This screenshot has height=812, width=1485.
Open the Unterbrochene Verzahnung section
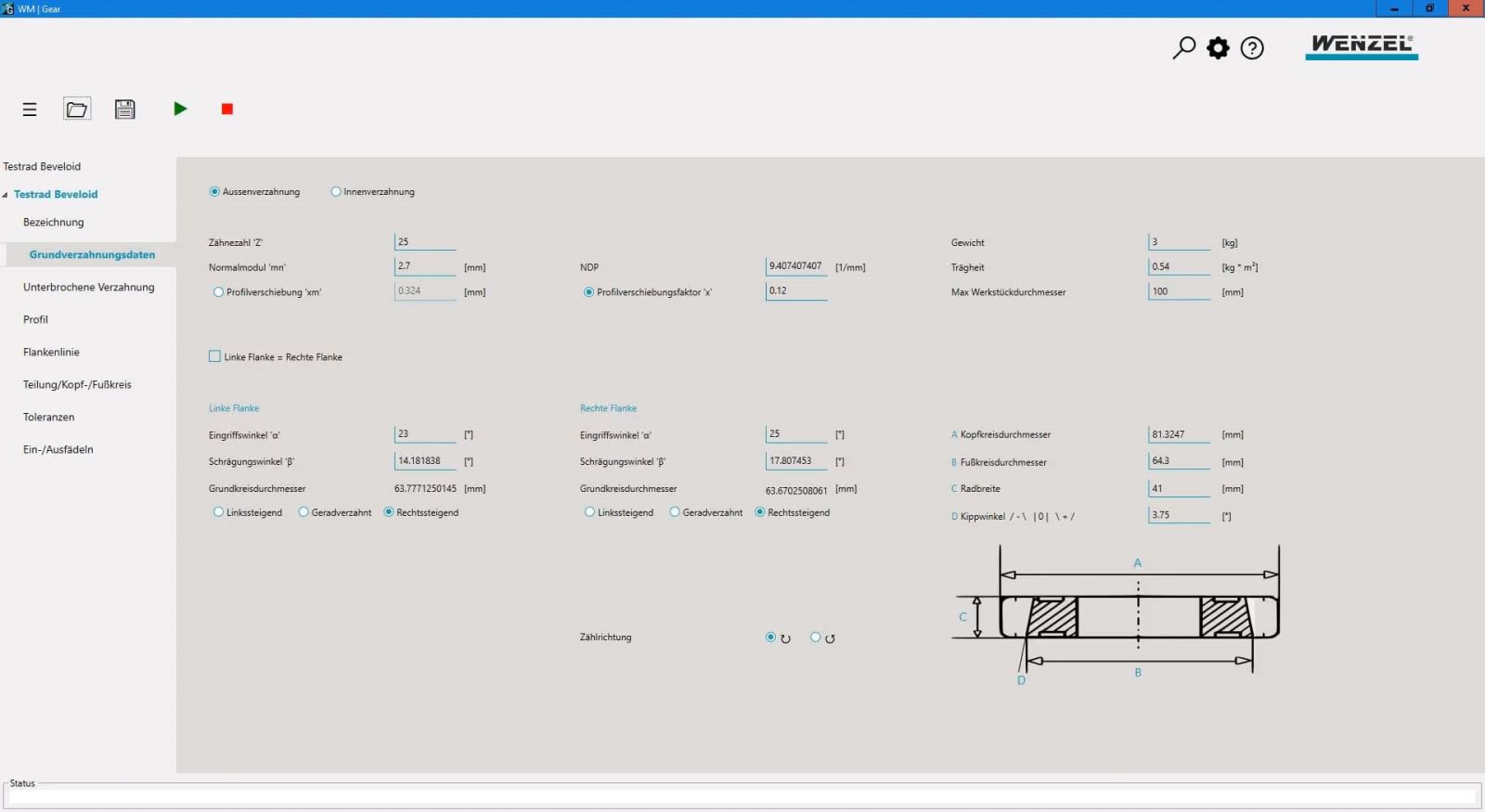click(88, 287)
